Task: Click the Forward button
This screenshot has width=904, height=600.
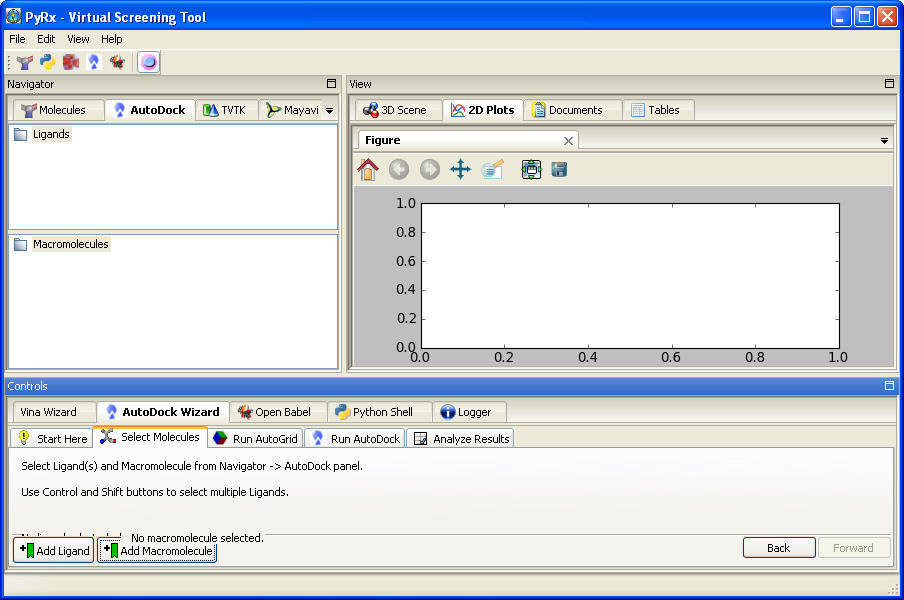Action: (x=853, y=548)
